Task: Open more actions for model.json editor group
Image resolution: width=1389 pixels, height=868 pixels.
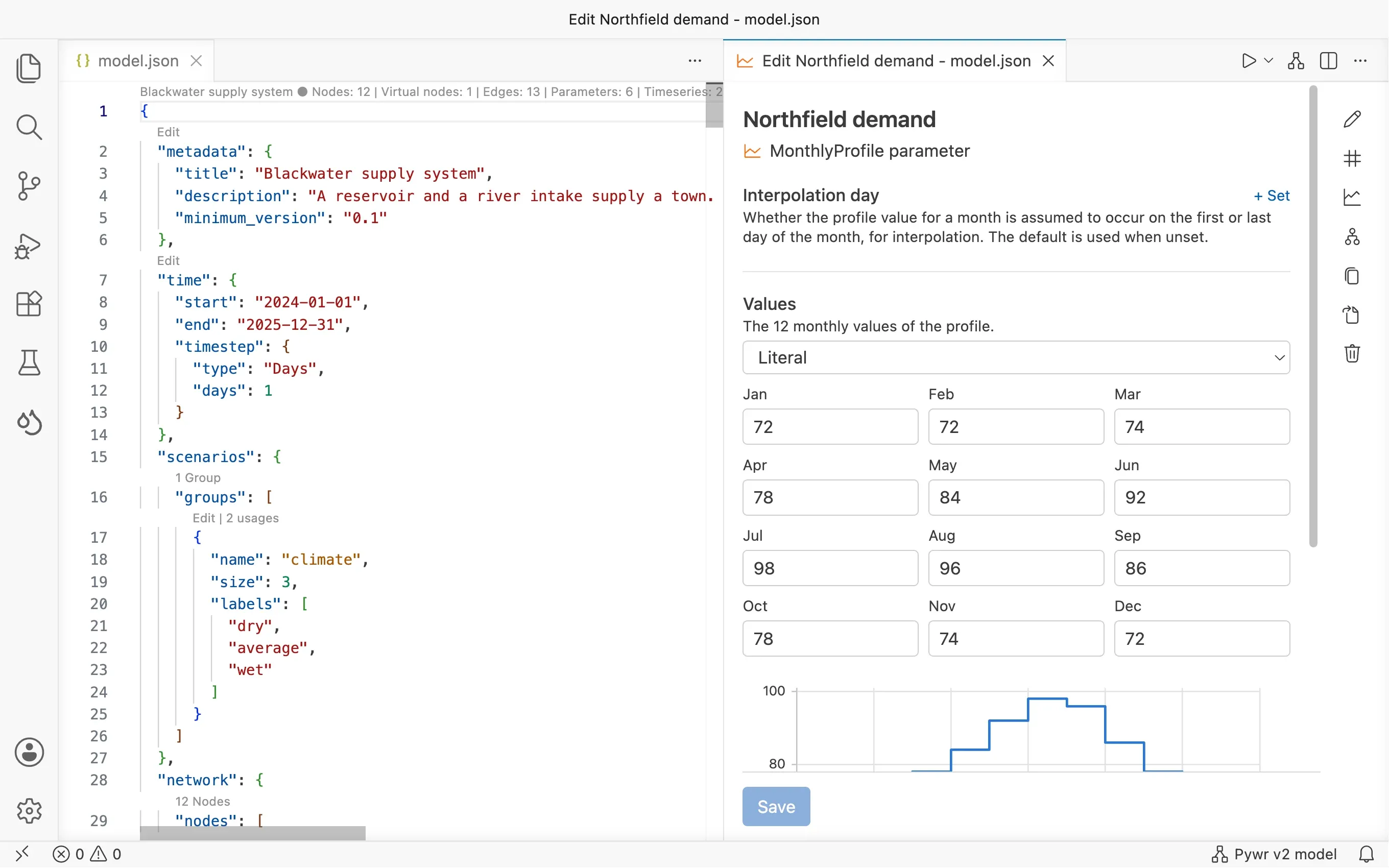Action: coord(695,61)
